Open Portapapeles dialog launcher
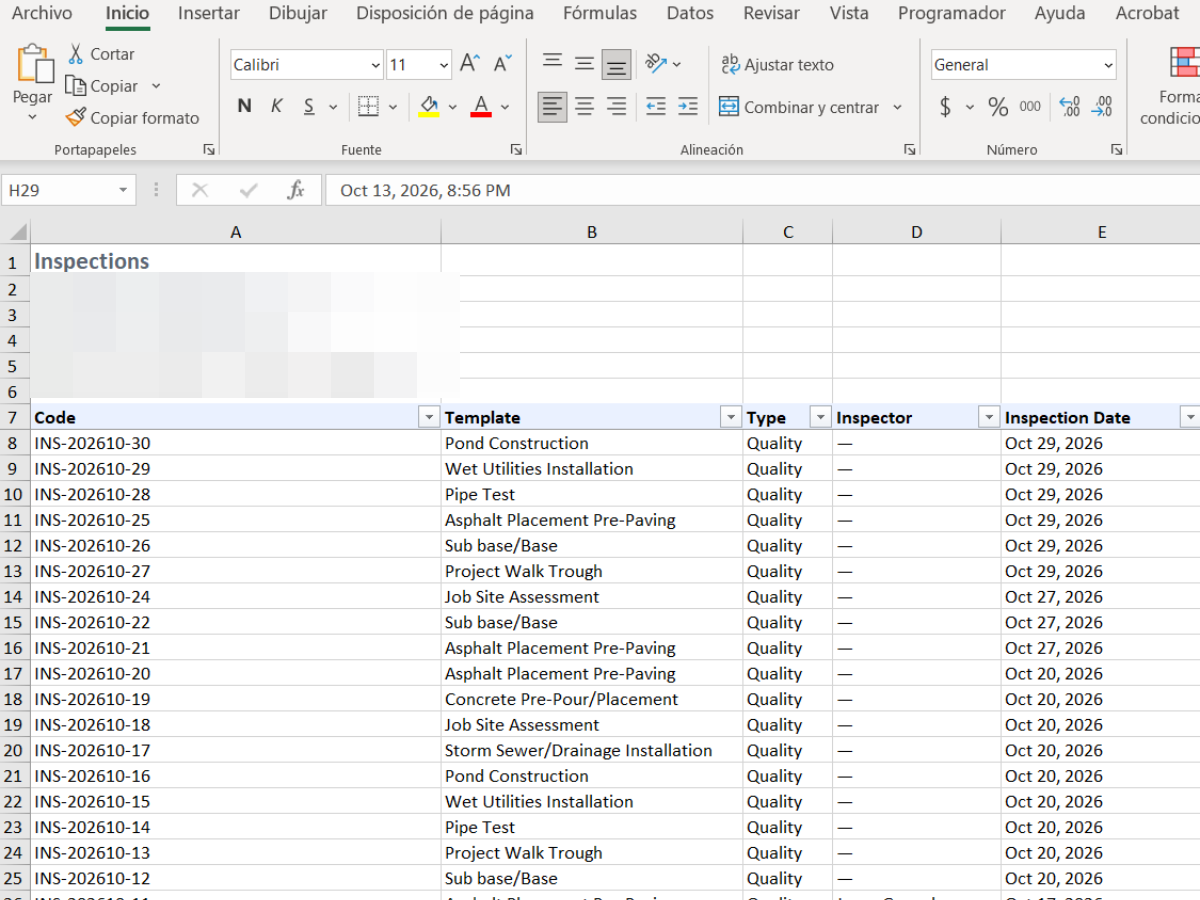The height and width of the screenshot is (900, 1200). 209,149
